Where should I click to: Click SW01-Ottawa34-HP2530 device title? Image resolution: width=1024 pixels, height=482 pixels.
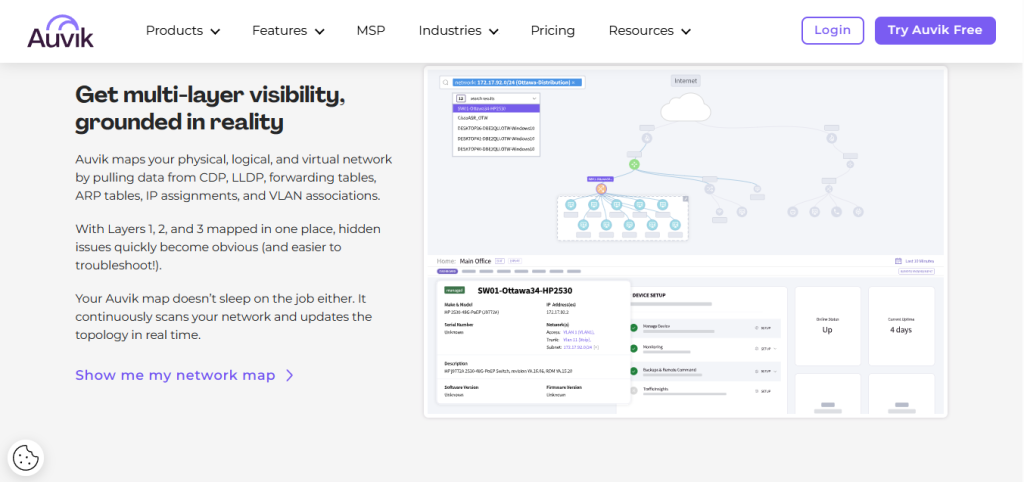(x=525, y=290)
